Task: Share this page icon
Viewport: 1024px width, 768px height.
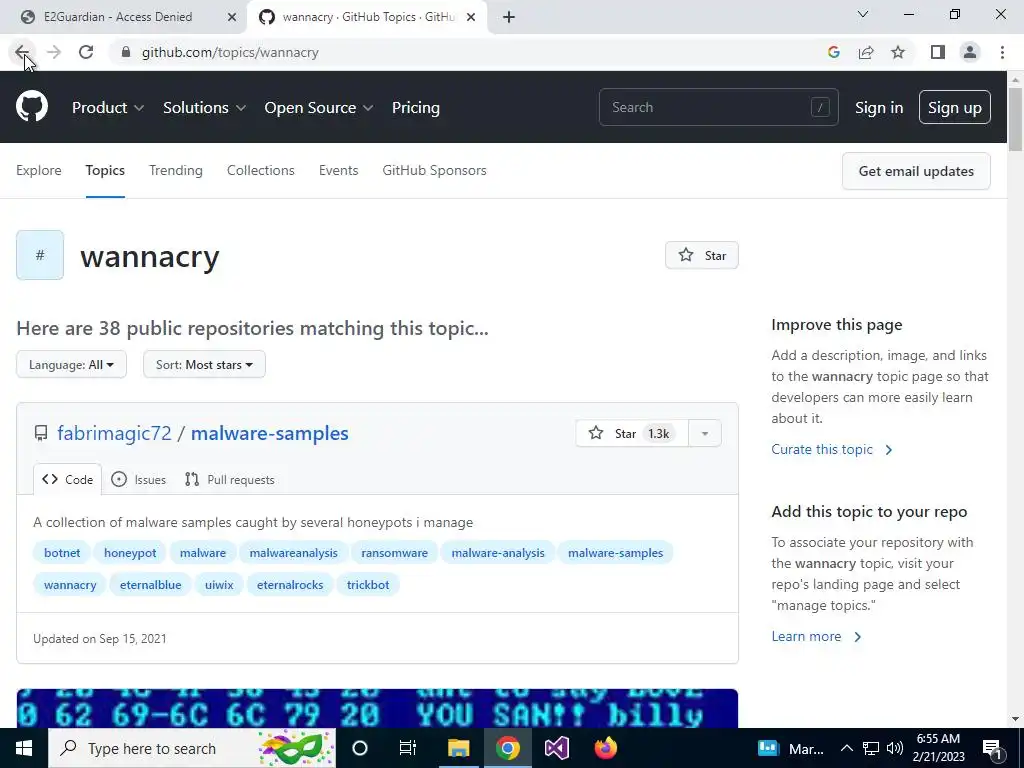Action: point(866,52)
